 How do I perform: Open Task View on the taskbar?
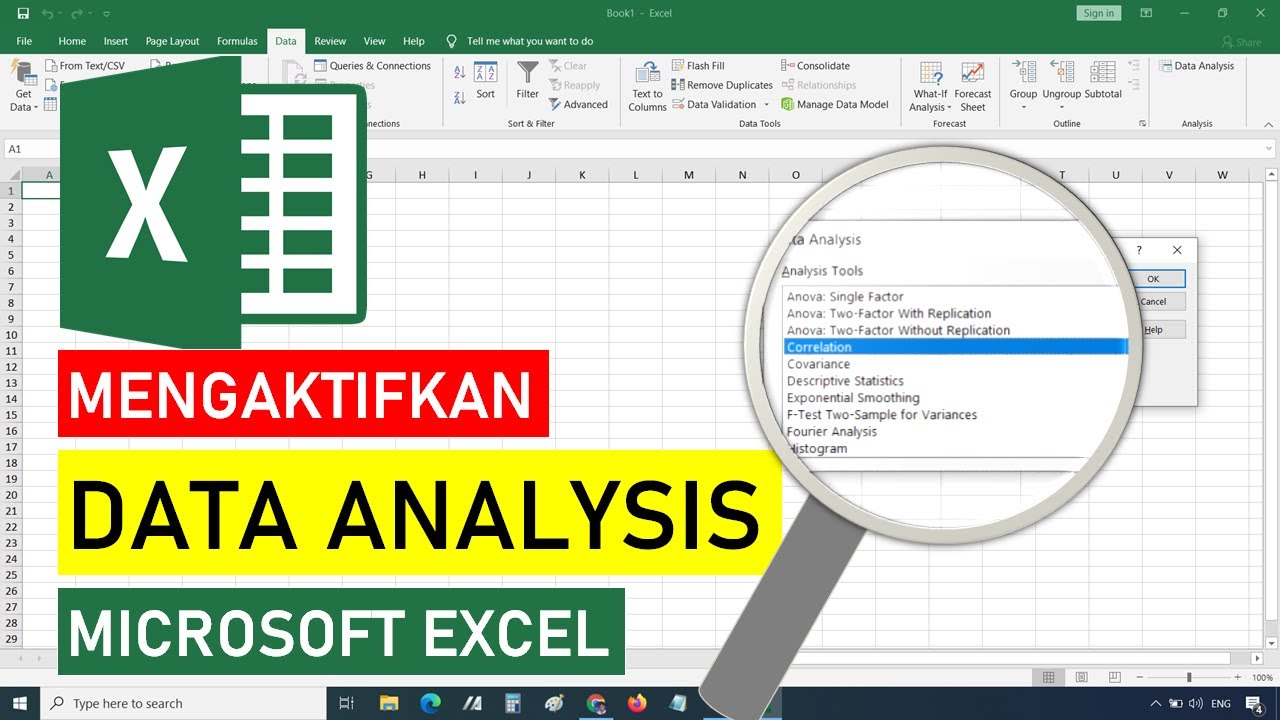point(347,703)
